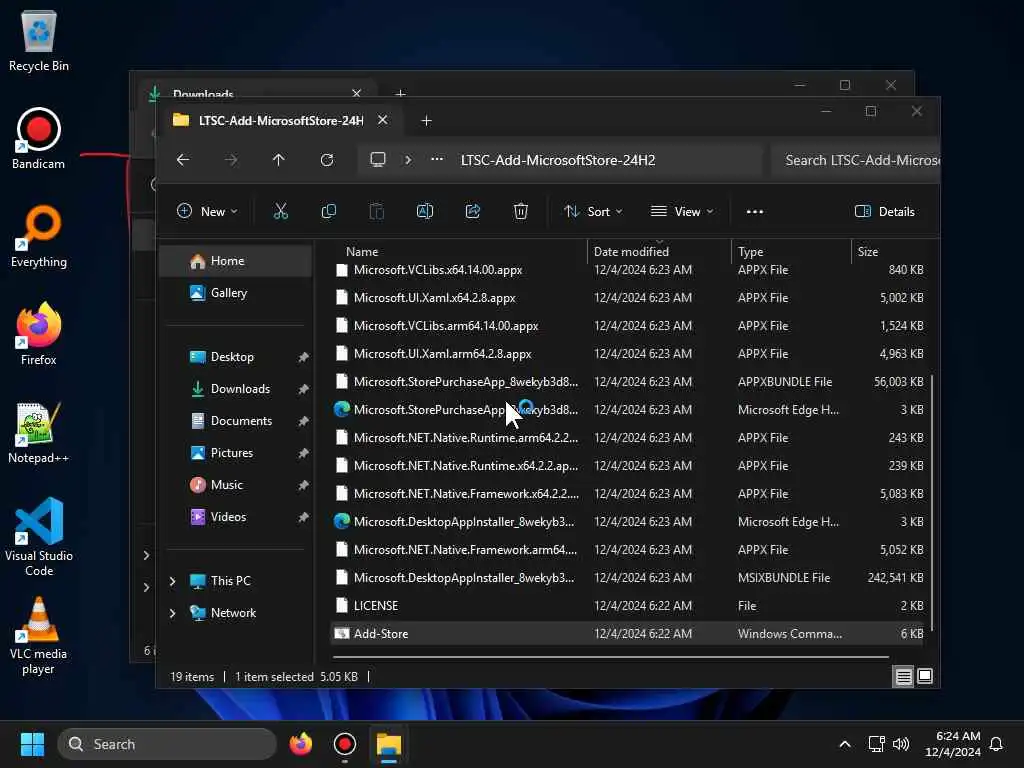Open Pictures quick access folder
This screenshot has height=768, width=1024.
(x=236, y=453)
